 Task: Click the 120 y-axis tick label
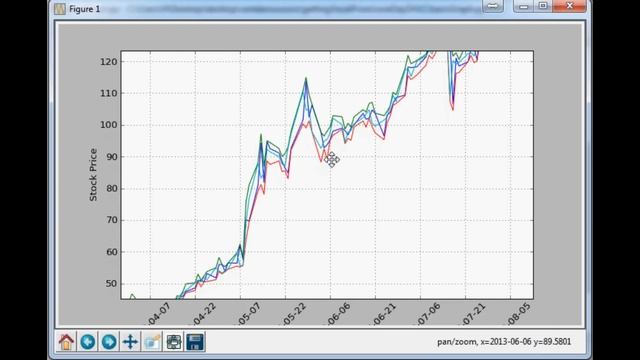[109, 62]
